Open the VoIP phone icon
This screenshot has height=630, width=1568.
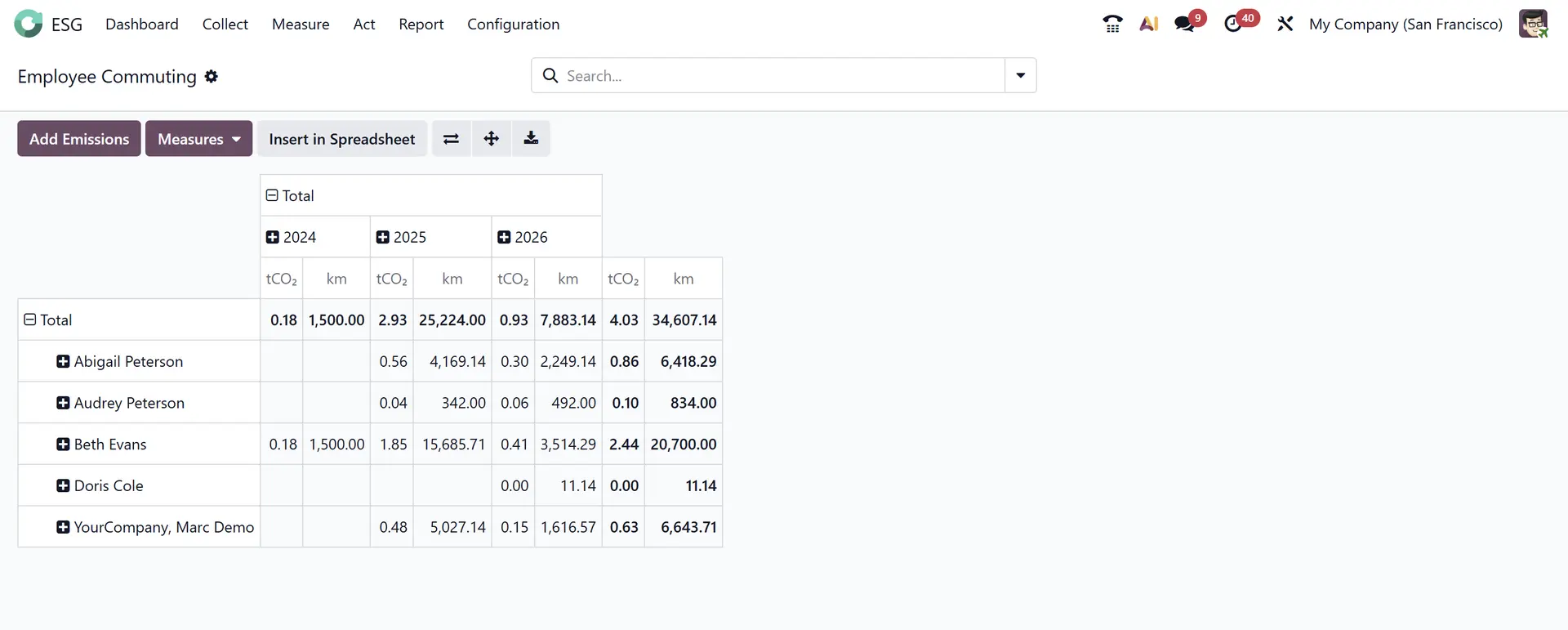(1112, 25)
